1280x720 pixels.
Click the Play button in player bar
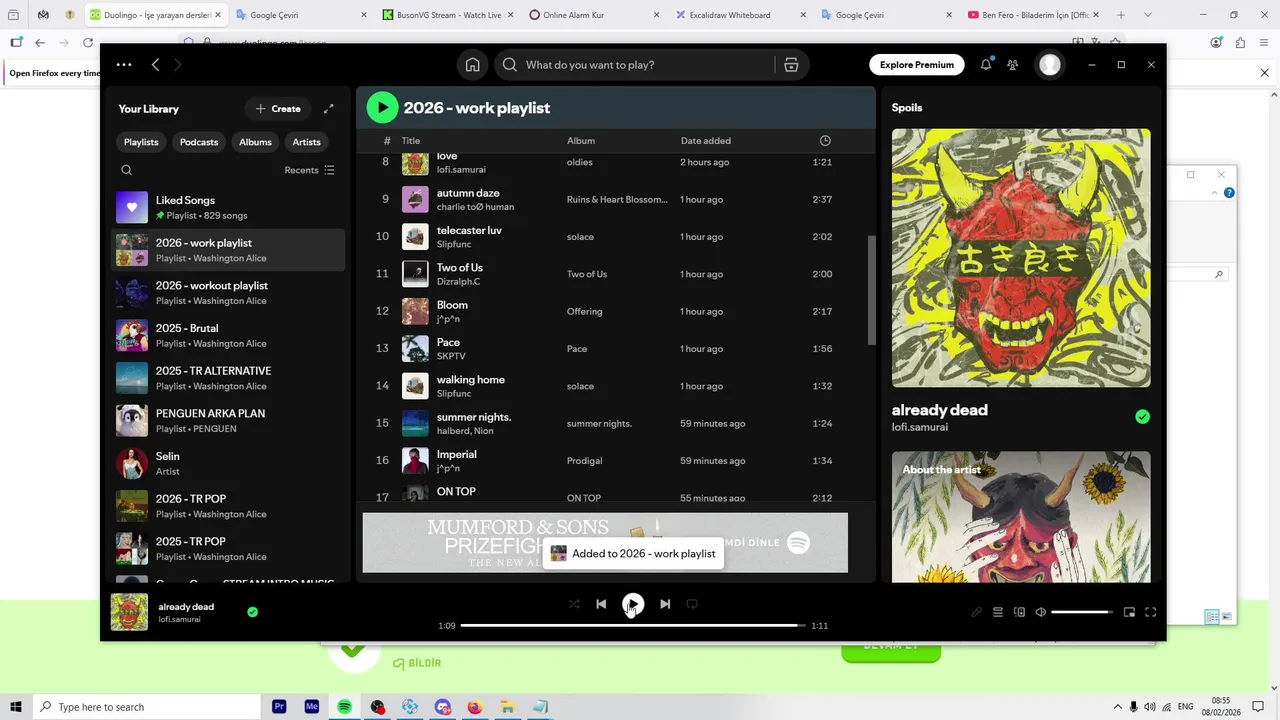click(633, 604)
